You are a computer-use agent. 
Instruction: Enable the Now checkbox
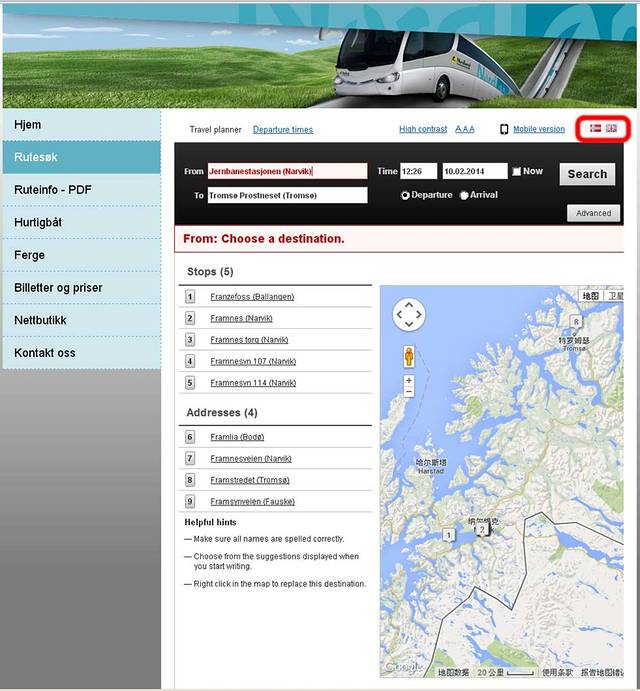click(516, 172)
